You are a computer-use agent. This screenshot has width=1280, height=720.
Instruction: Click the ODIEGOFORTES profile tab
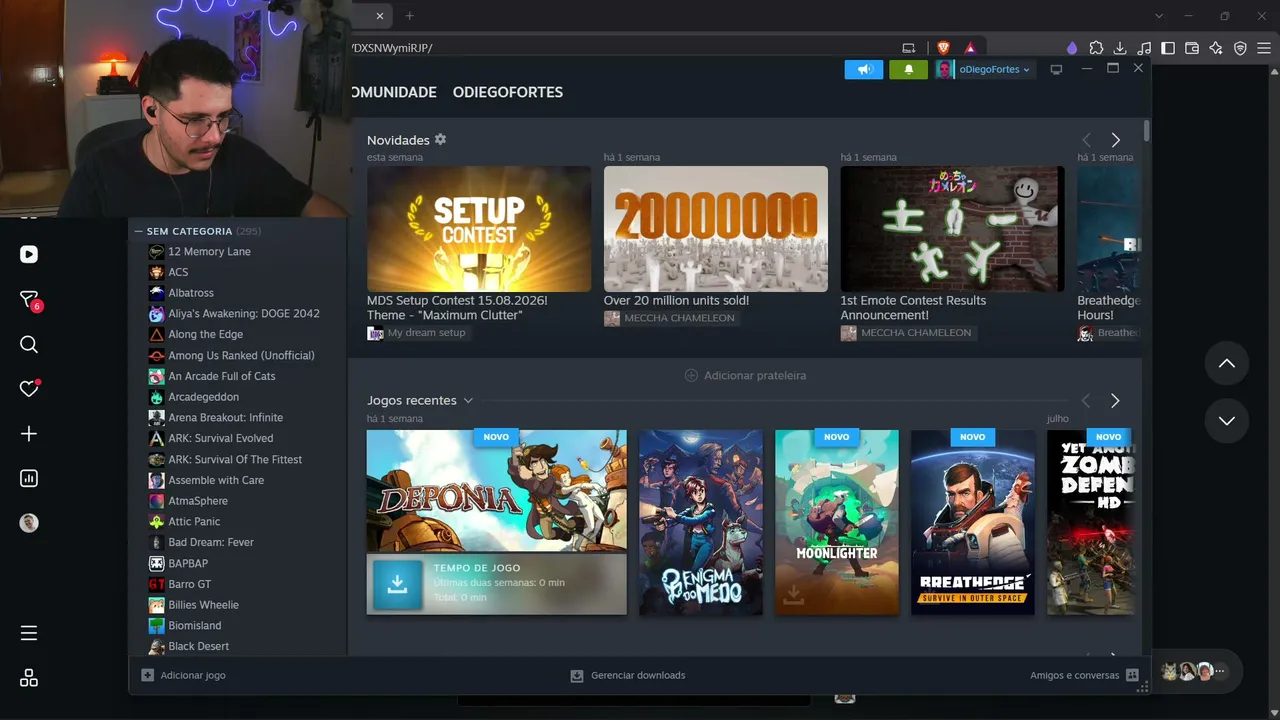508,92
